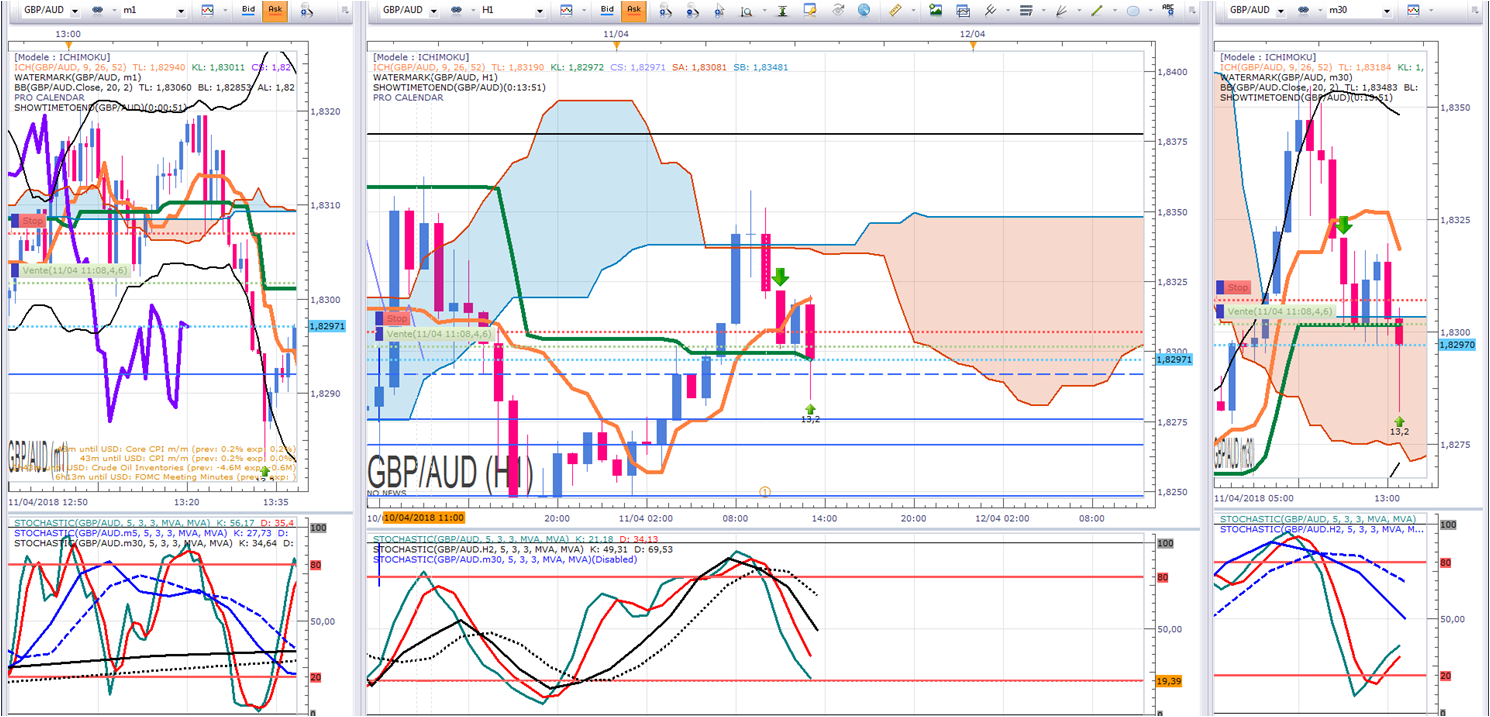Expand chart type arrow in H1 toolbar
This screenshot has width=1490, height=717.
point(583,10)
